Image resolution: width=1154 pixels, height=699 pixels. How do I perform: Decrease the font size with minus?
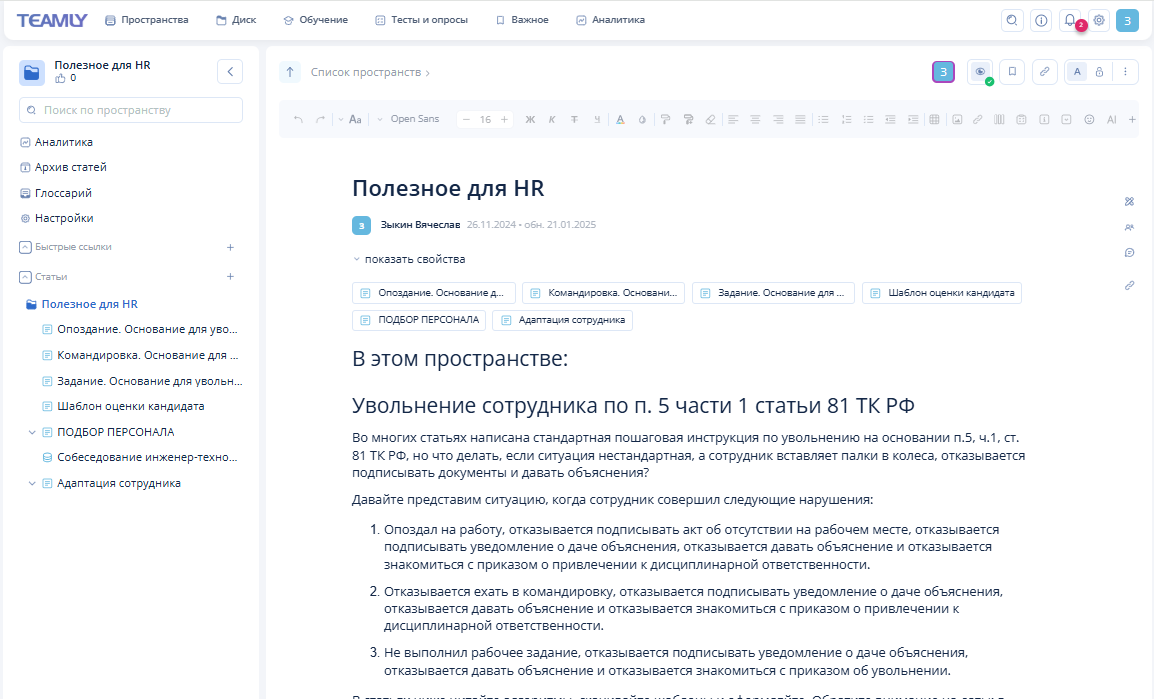click(x=466, y=119)
